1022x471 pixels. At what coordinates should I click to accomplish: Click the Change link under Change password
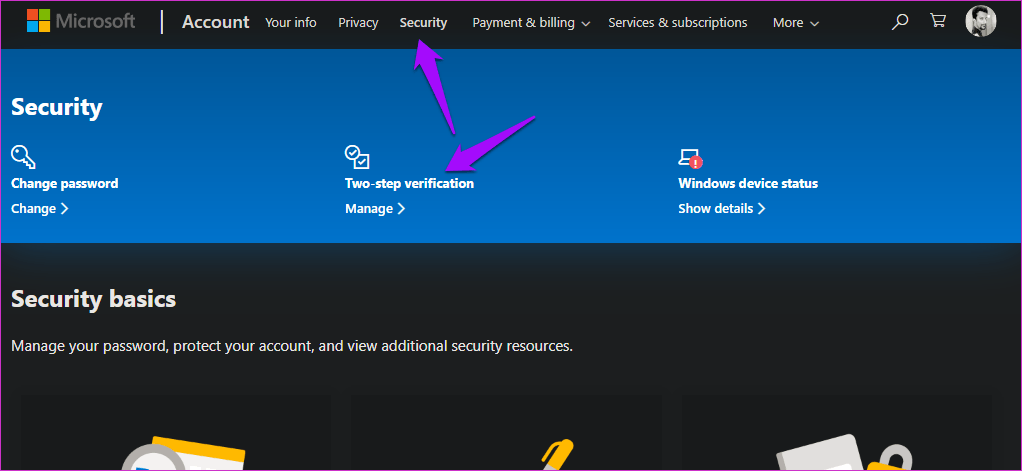coord(40,208)
